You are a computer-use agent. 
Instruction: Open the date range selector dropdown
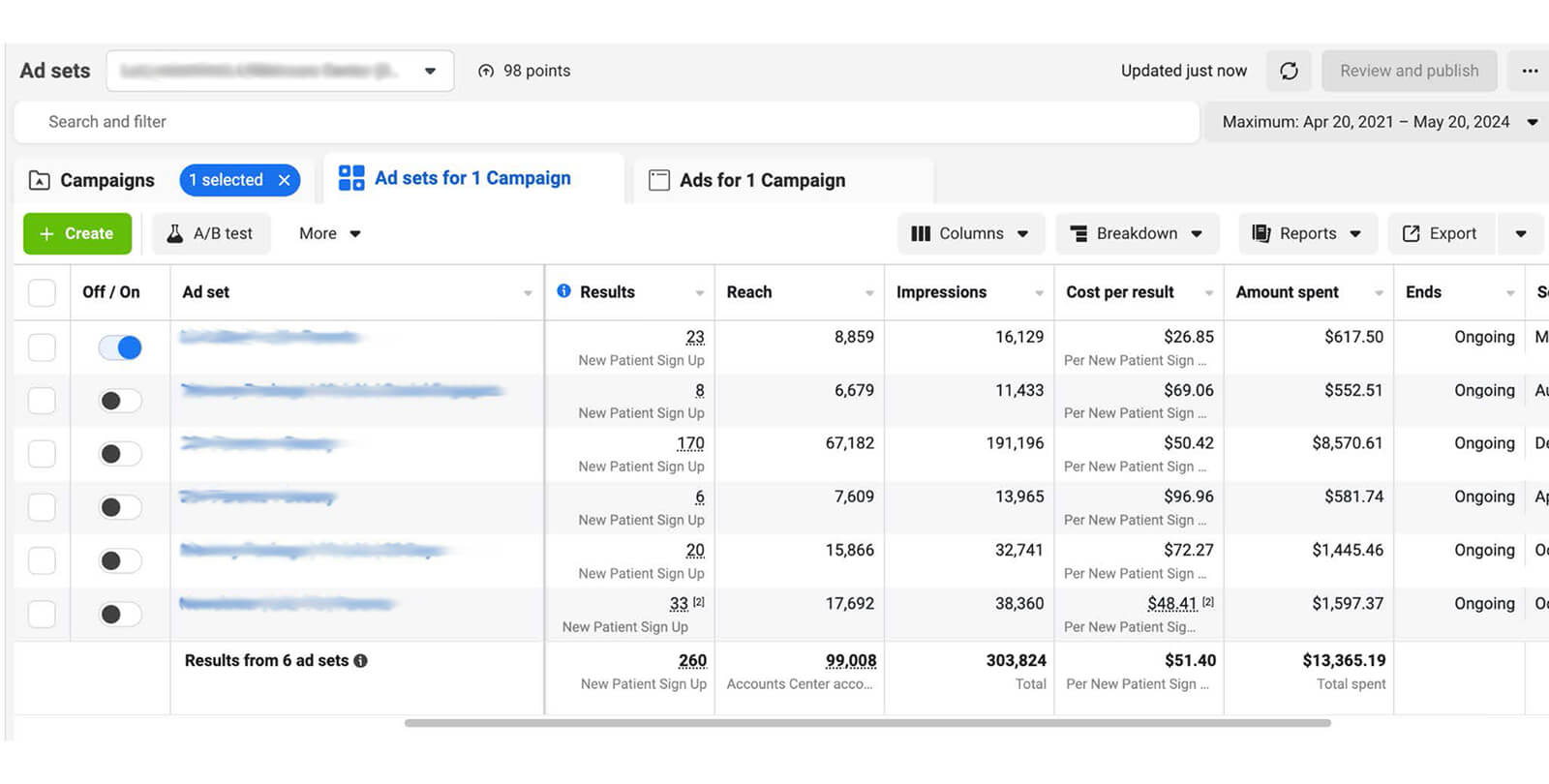(x=1375, y=122)
